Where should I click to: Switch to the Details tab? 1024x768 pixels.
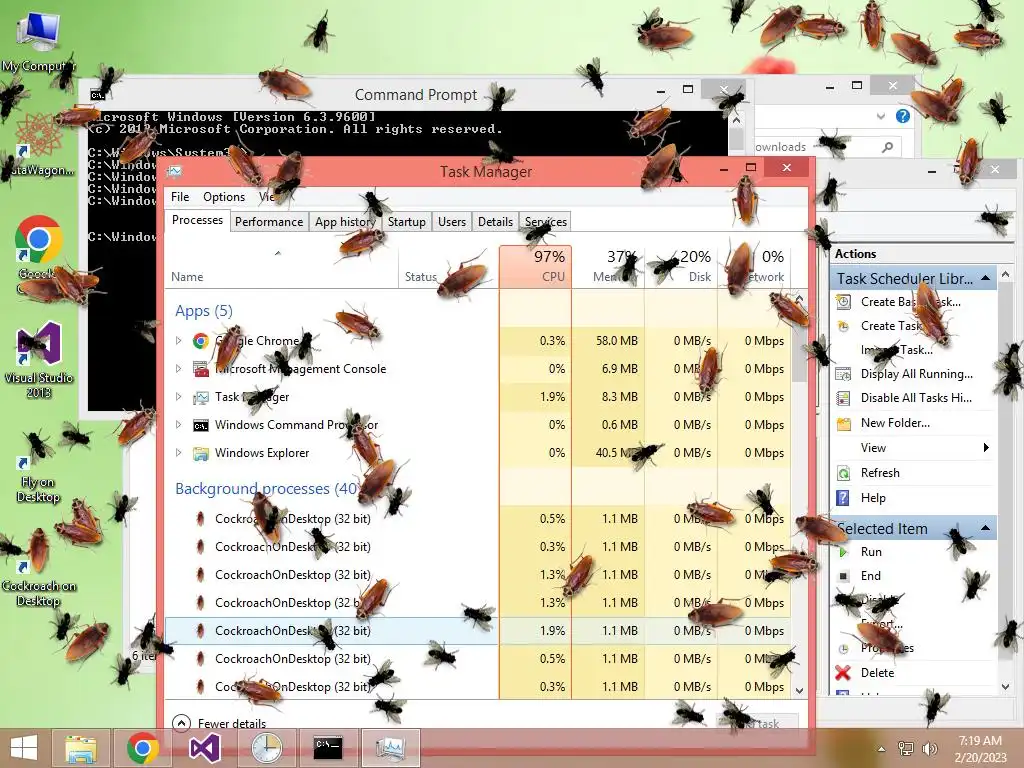(x=495, y=222)
